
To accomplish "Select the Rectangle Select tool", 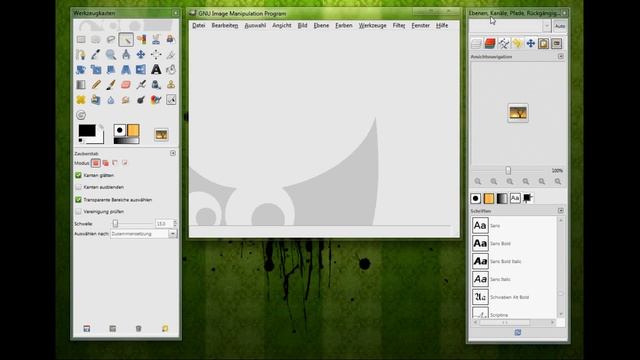I will (x=81, y=40).
